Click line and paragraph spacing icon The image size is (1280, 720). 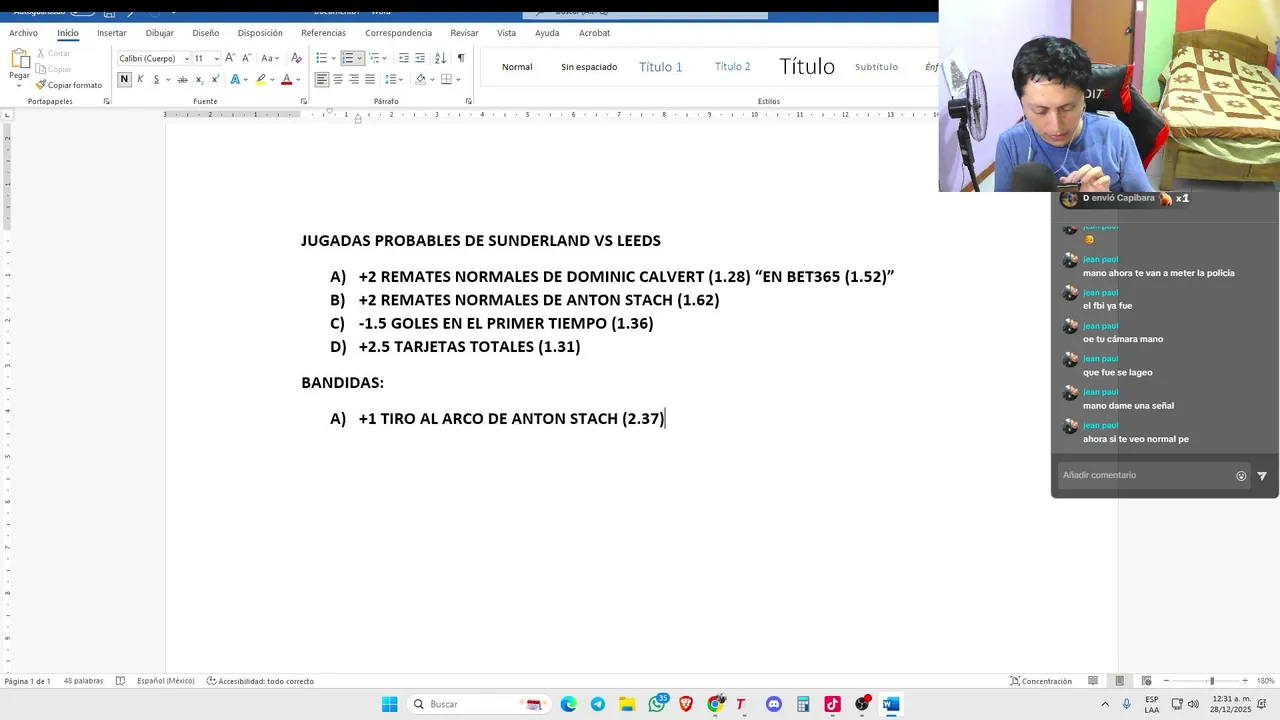tap(391, 79)
